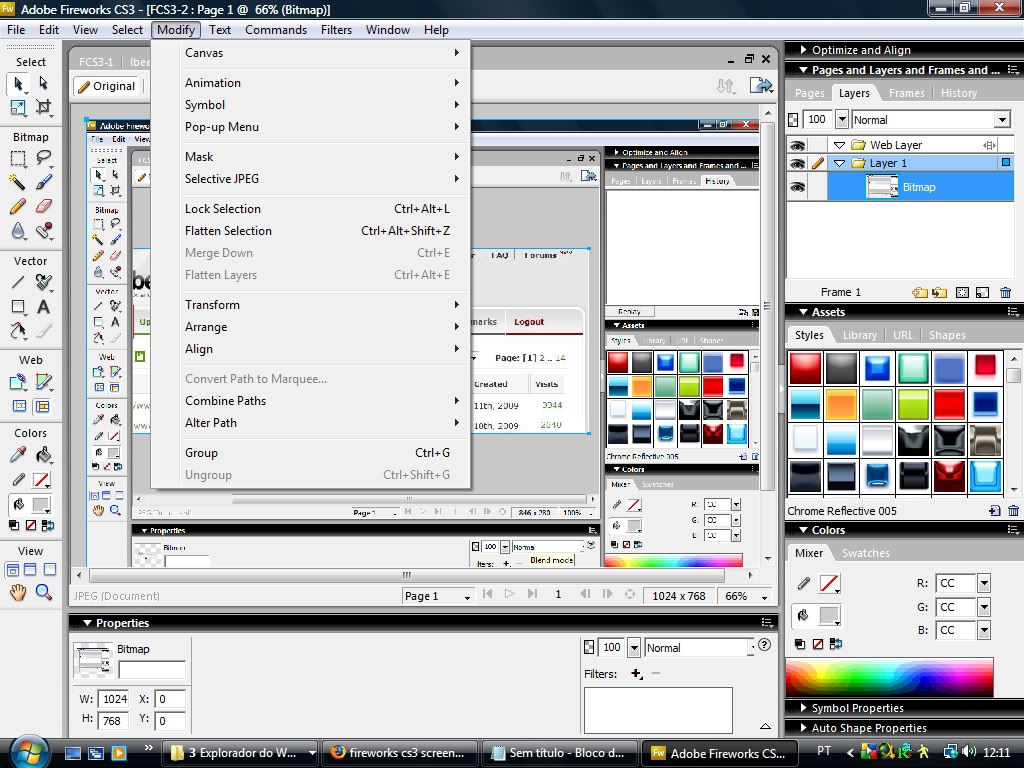
Task: Click the Windows Start orb
Action: coord(29,752)
